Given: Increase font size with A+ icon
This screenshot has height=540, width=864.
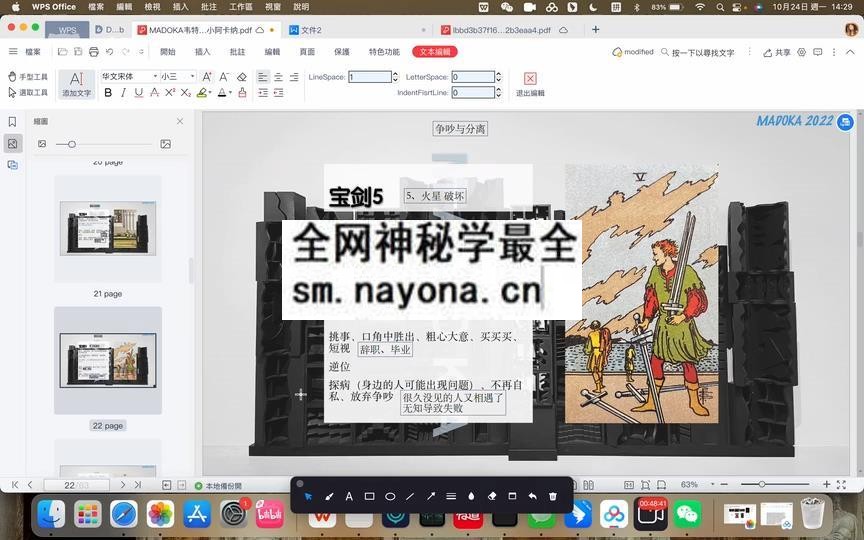Looking at the screenshot, I should click(x=207, y=77).
